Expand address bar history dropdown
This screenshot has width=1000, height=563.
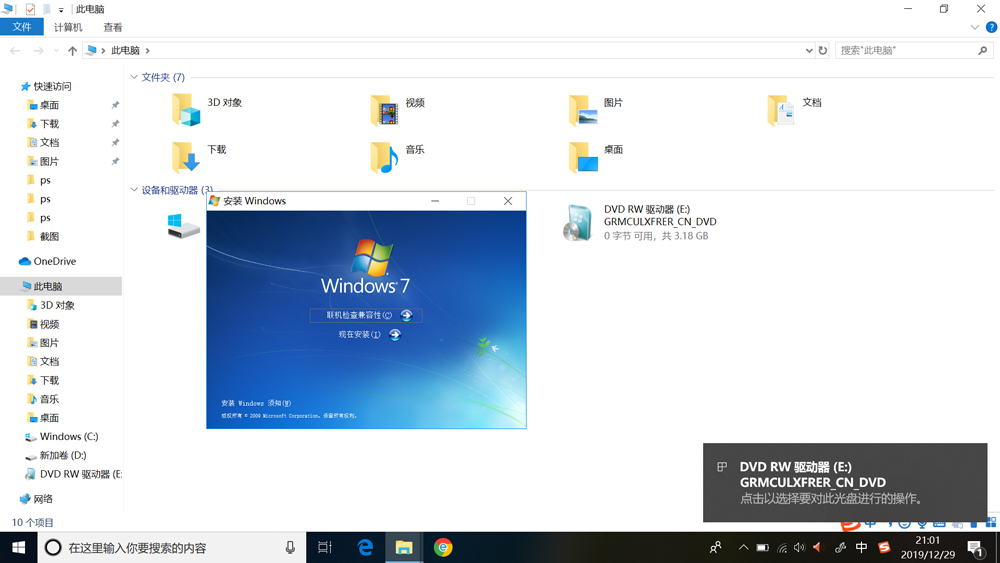coord(809,50)
